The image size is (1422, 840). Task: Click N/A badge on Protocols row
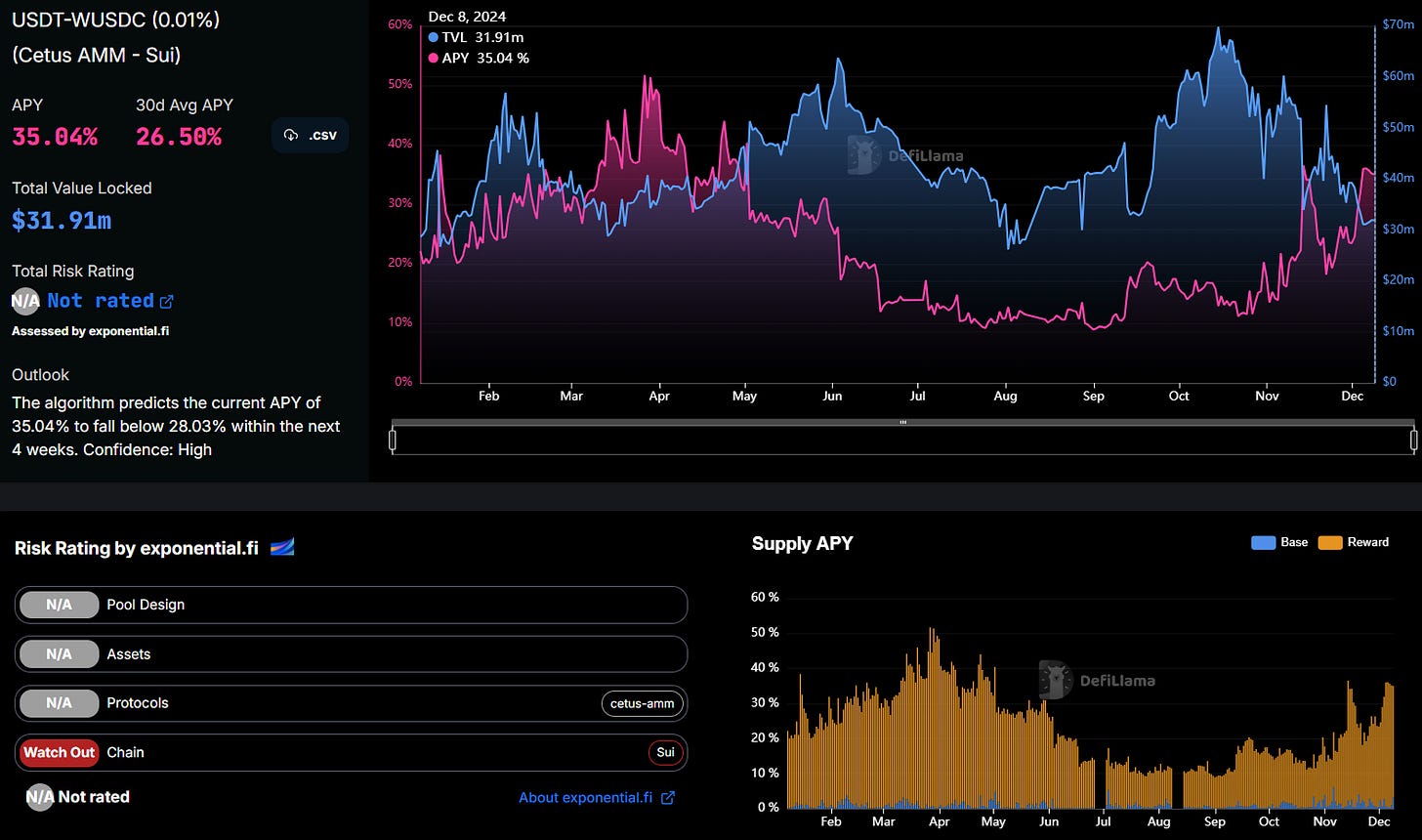59,703
